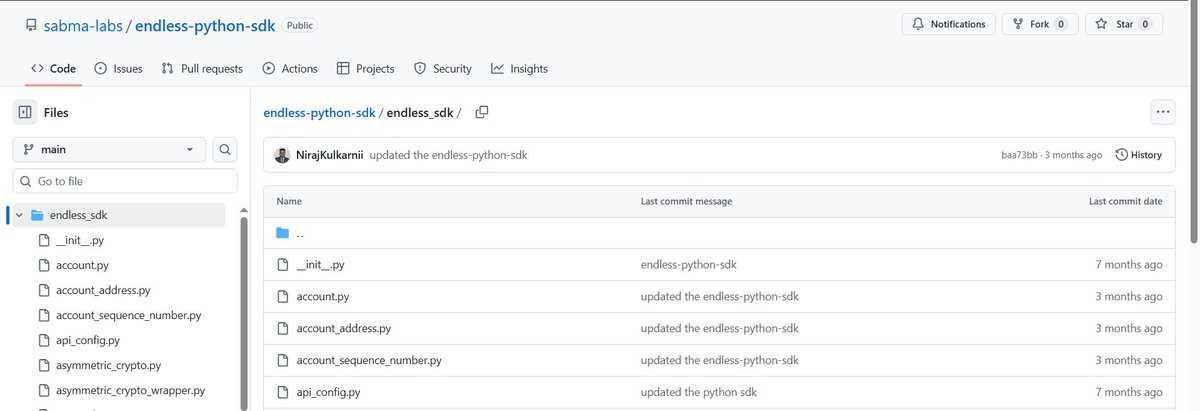Open __init__.py in the file table
The width and height of the screenshot is (1200, 411).
[320, 265]
